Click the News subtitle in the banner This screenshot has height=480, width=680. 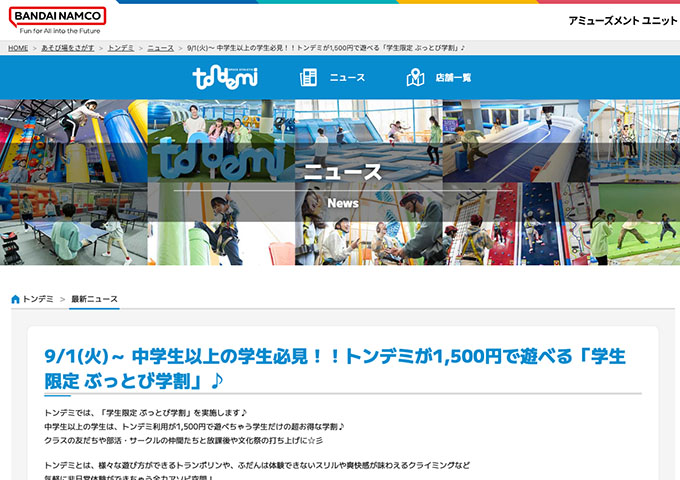tap(343, 203)
